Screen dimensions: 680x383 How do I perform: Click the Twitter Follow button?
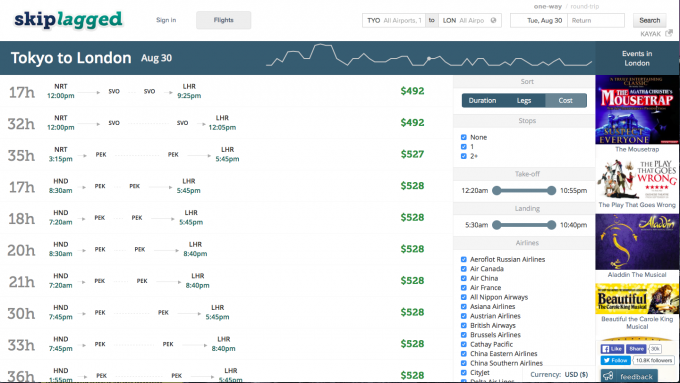click(x=615, y=360)
